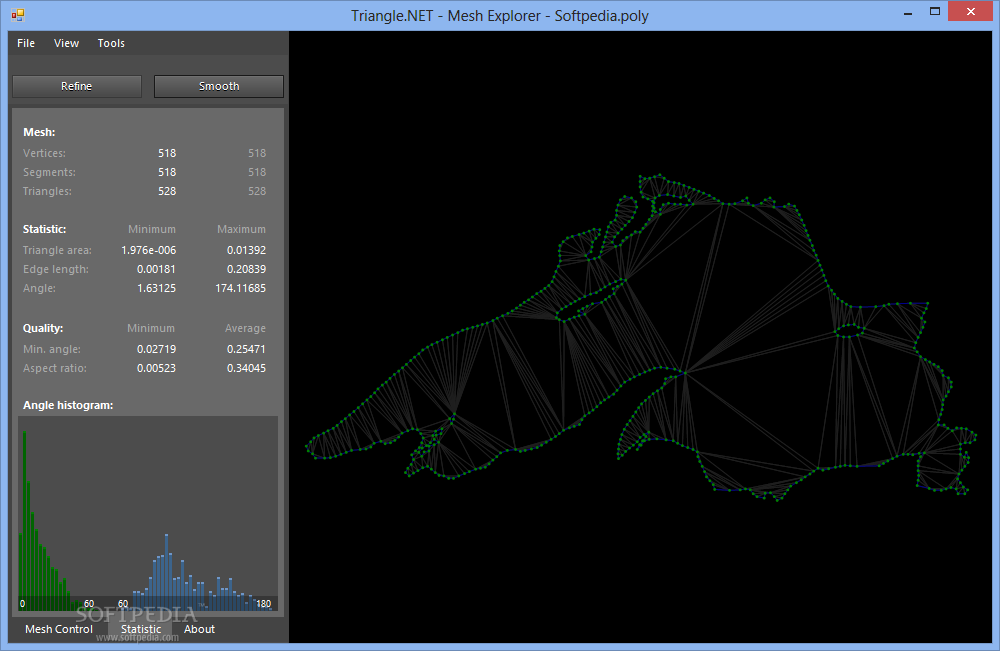Click the minimum angle value 1.63125
The image size is (1000, 656).
[x=156, y=289]
